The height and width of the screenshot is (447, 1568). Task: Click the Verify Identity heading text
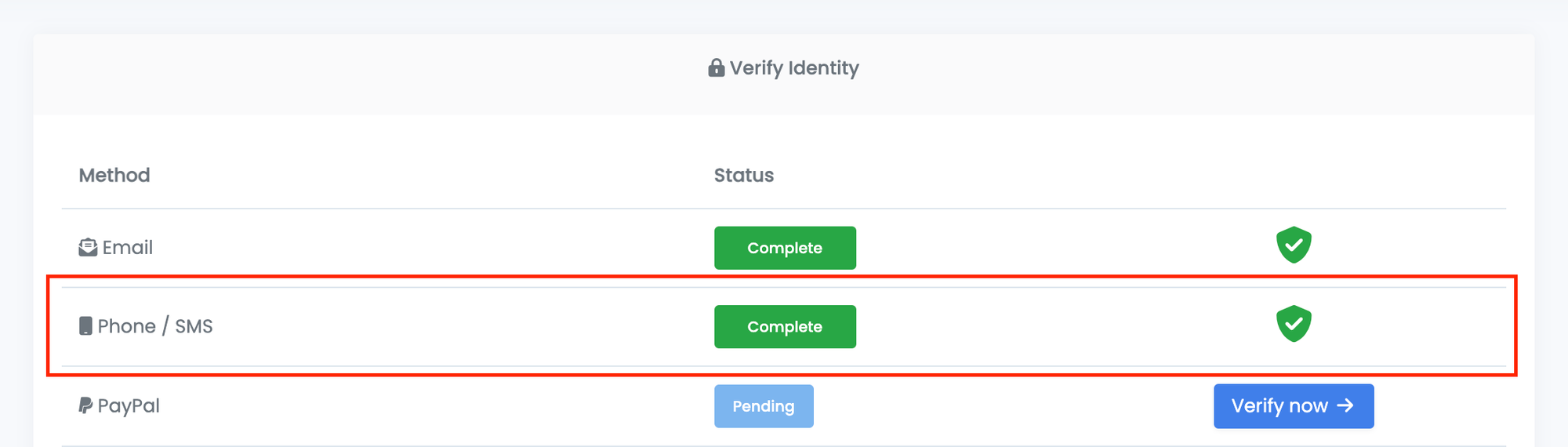click(x=794, y=68)
